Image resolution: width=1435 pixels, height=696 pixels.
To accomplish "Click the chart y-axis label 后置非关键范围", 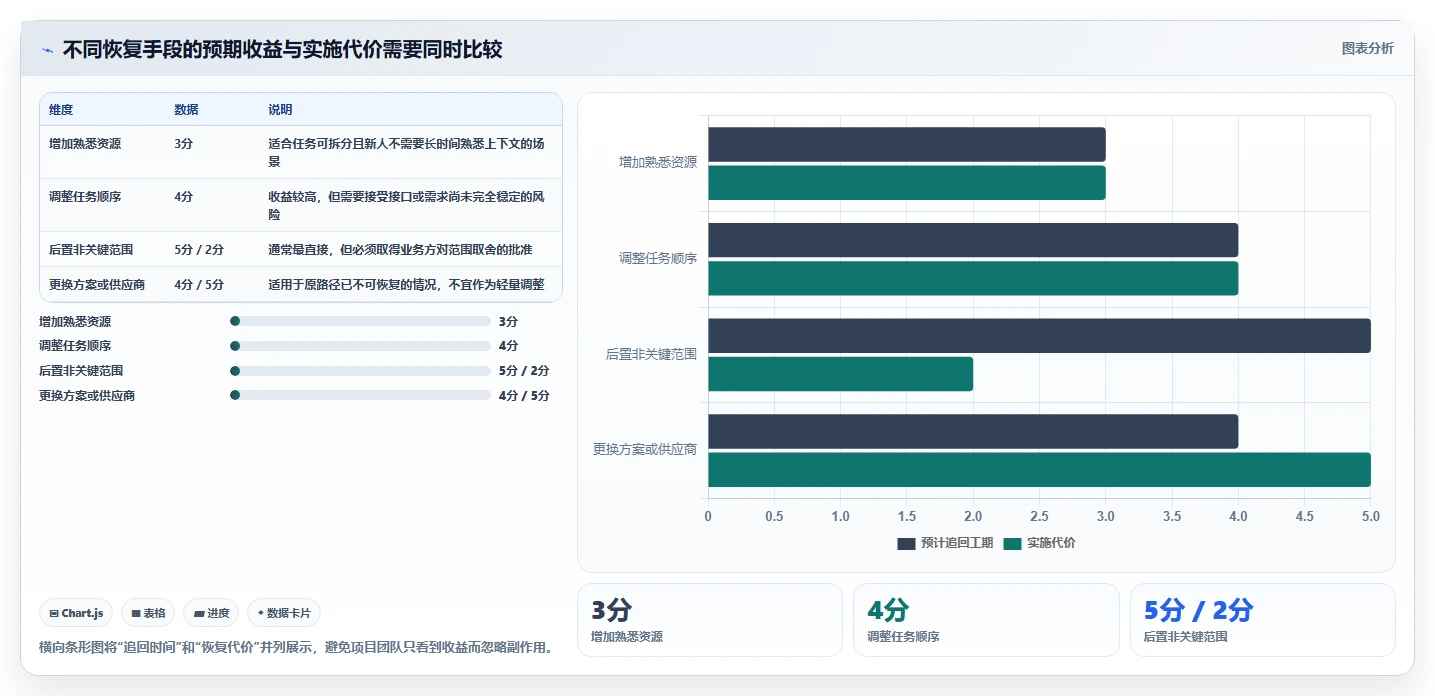I will tap(651, 354).
